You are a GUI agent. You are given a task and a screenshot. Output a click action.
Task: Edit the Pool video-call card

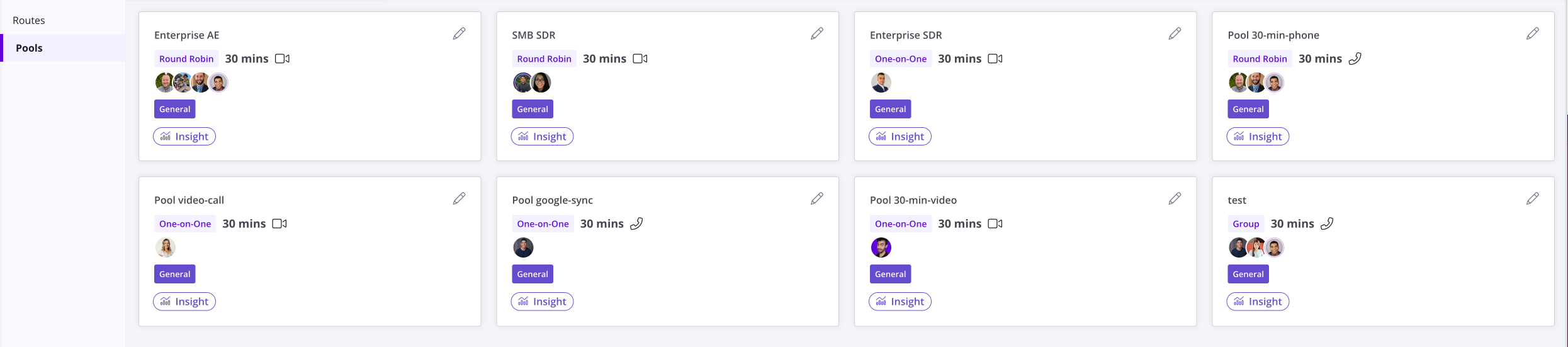pyautogui.click(x=459, y=198)
